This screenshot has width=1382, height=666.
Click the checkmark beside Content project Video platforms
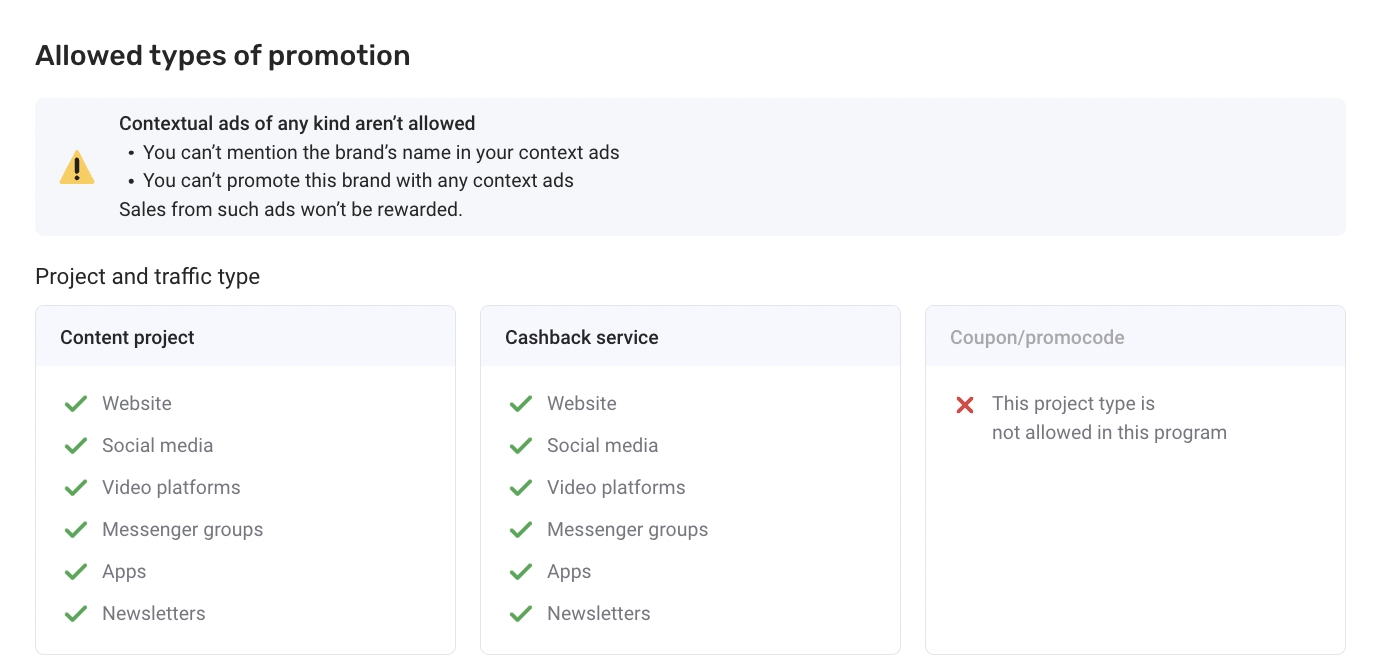pos(76,488)
